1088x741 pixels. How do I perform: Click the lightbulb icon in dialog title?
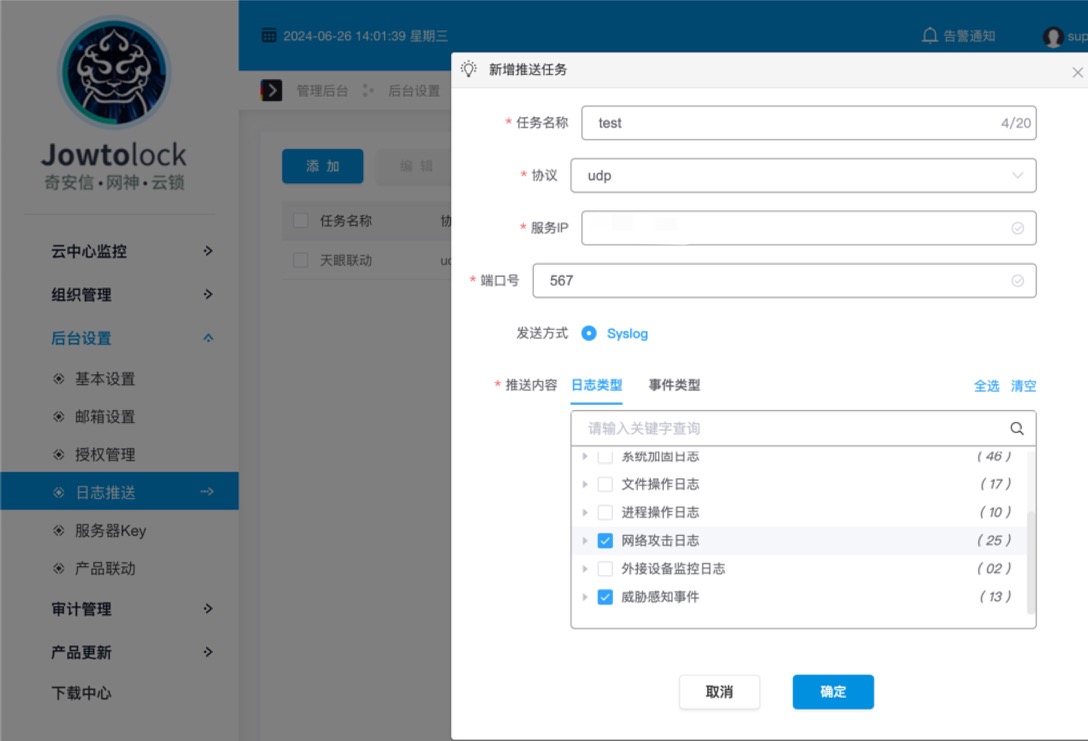(468, 69)
